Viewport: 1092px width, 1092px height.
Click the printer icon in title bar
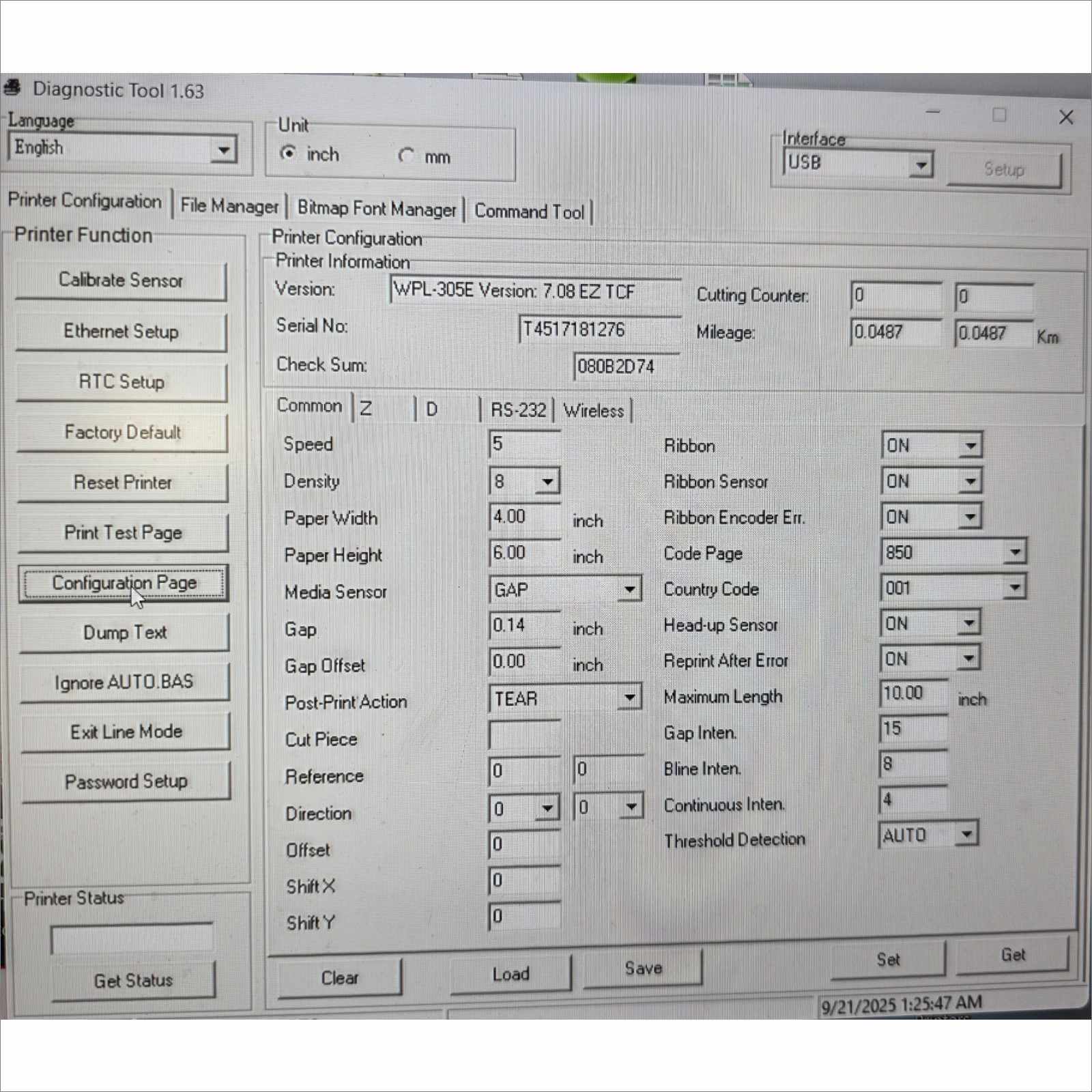click(x=12, y=88)
